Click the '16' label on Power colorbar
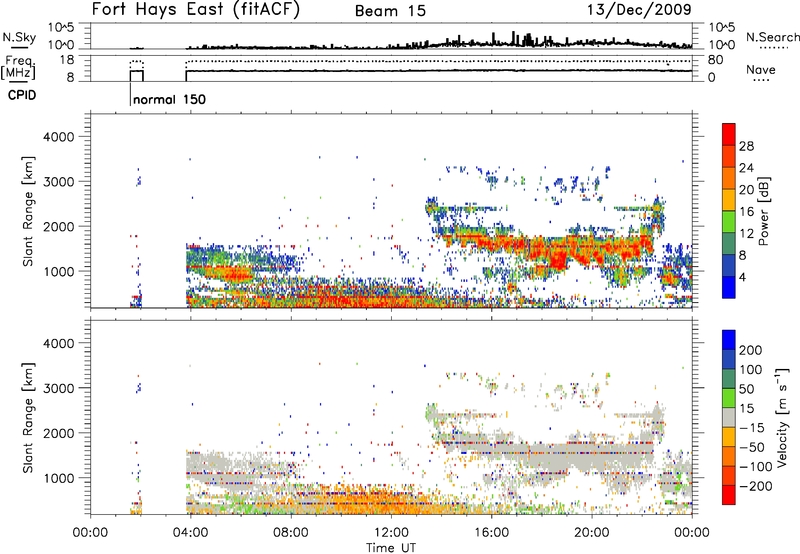Screen dimensions: 800x554 click(x=746, y=212)
